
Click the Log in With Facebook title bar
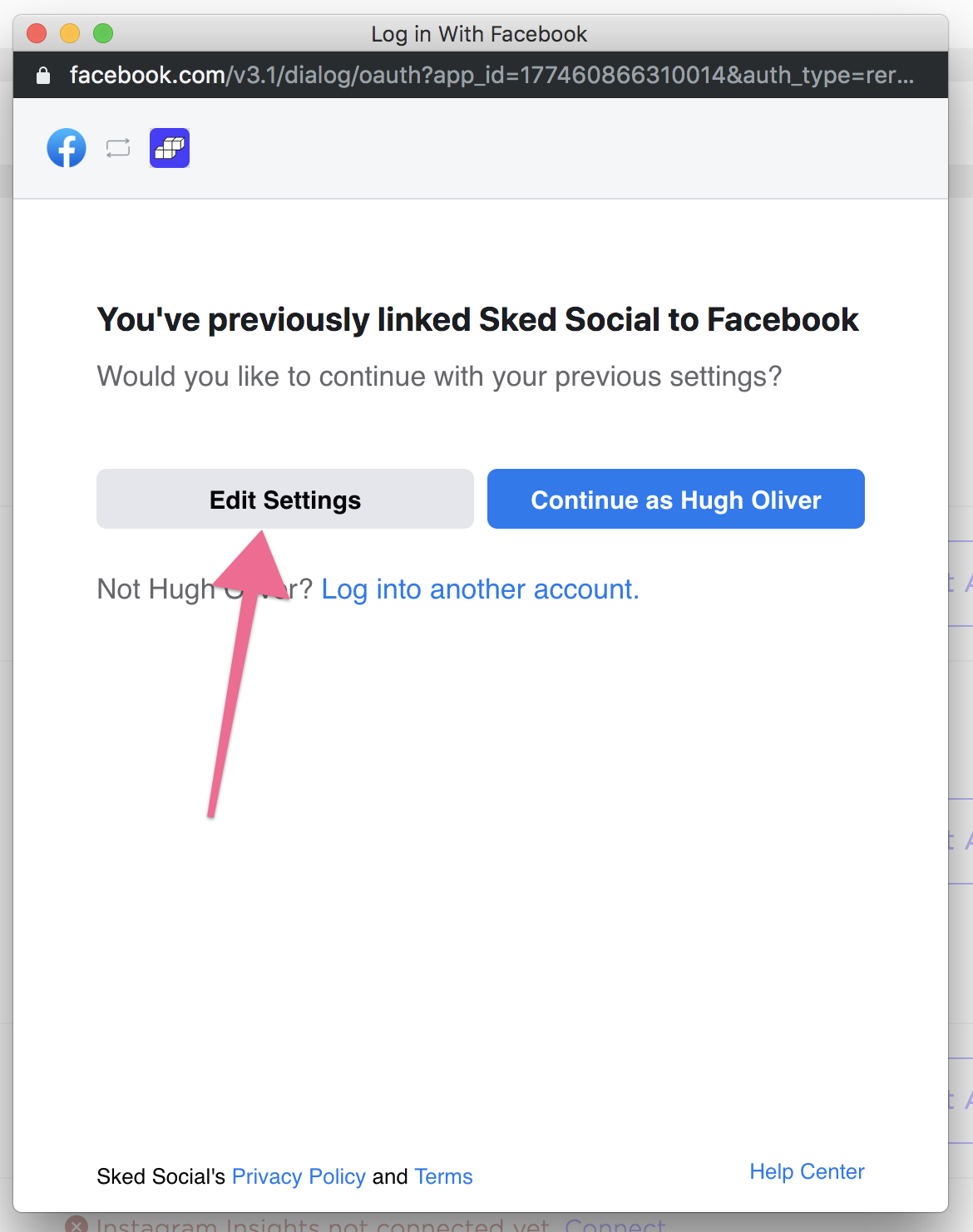pyautogui.click(x=479, y=34)
